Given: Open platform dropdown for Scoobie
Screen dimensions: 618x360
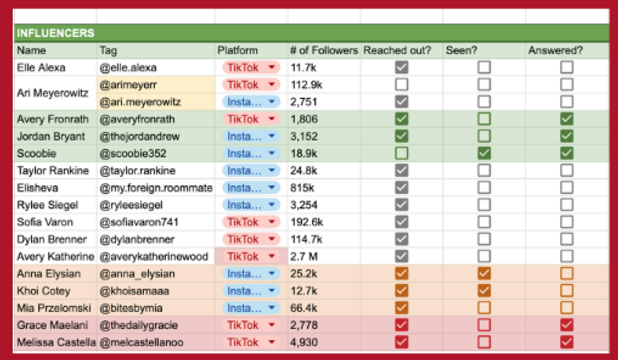Looking at the screenshot, I should coord(251,153).
